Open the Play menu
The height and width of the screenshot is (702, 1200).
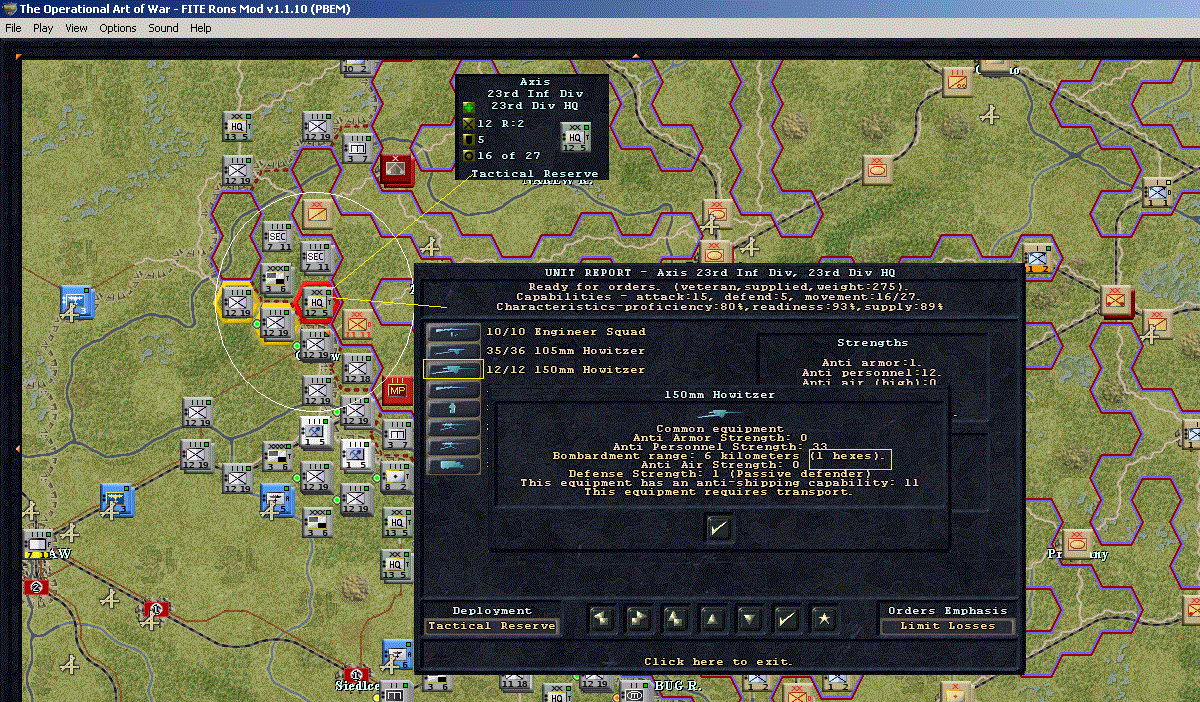[x=43, y=28]
